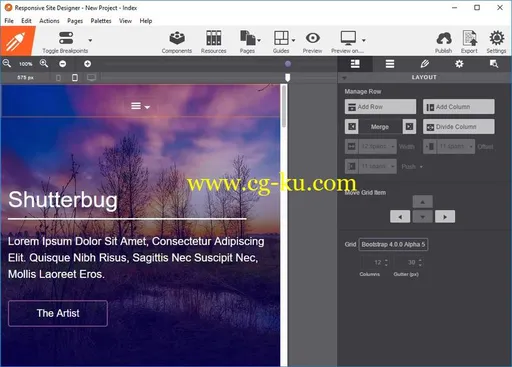Open the Width spans dropdown
The height and width of the screenshot is (367, 512).
click(378, 146)
